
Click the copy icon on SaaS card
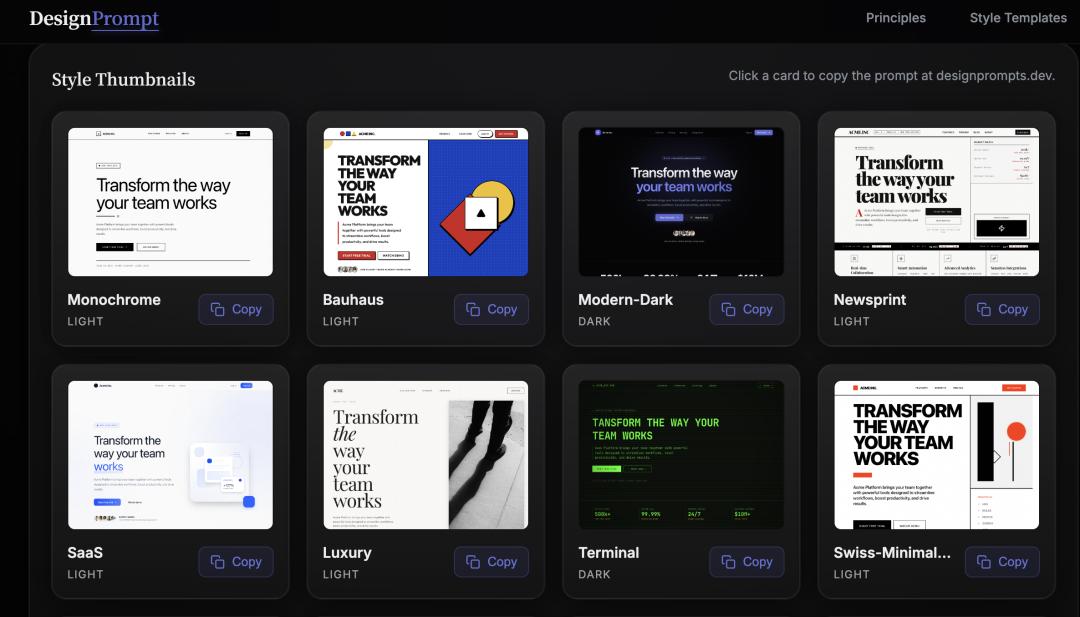point(218,562)
